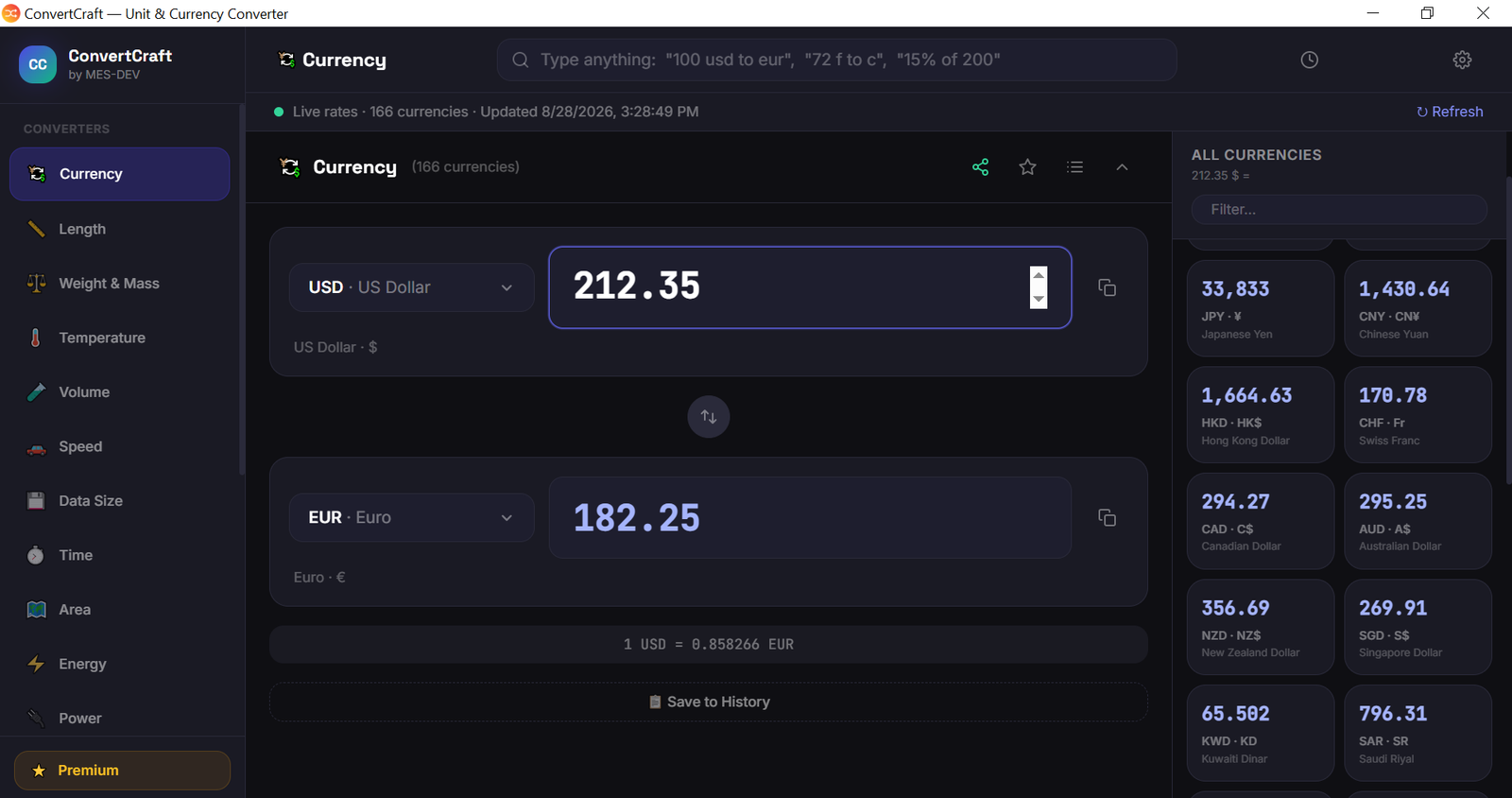This screenshot has height=798, width=1512.
Task: Select the Saudi Riyal 796.31 card
Action: pyautogui.click(x=1417, y=733)
